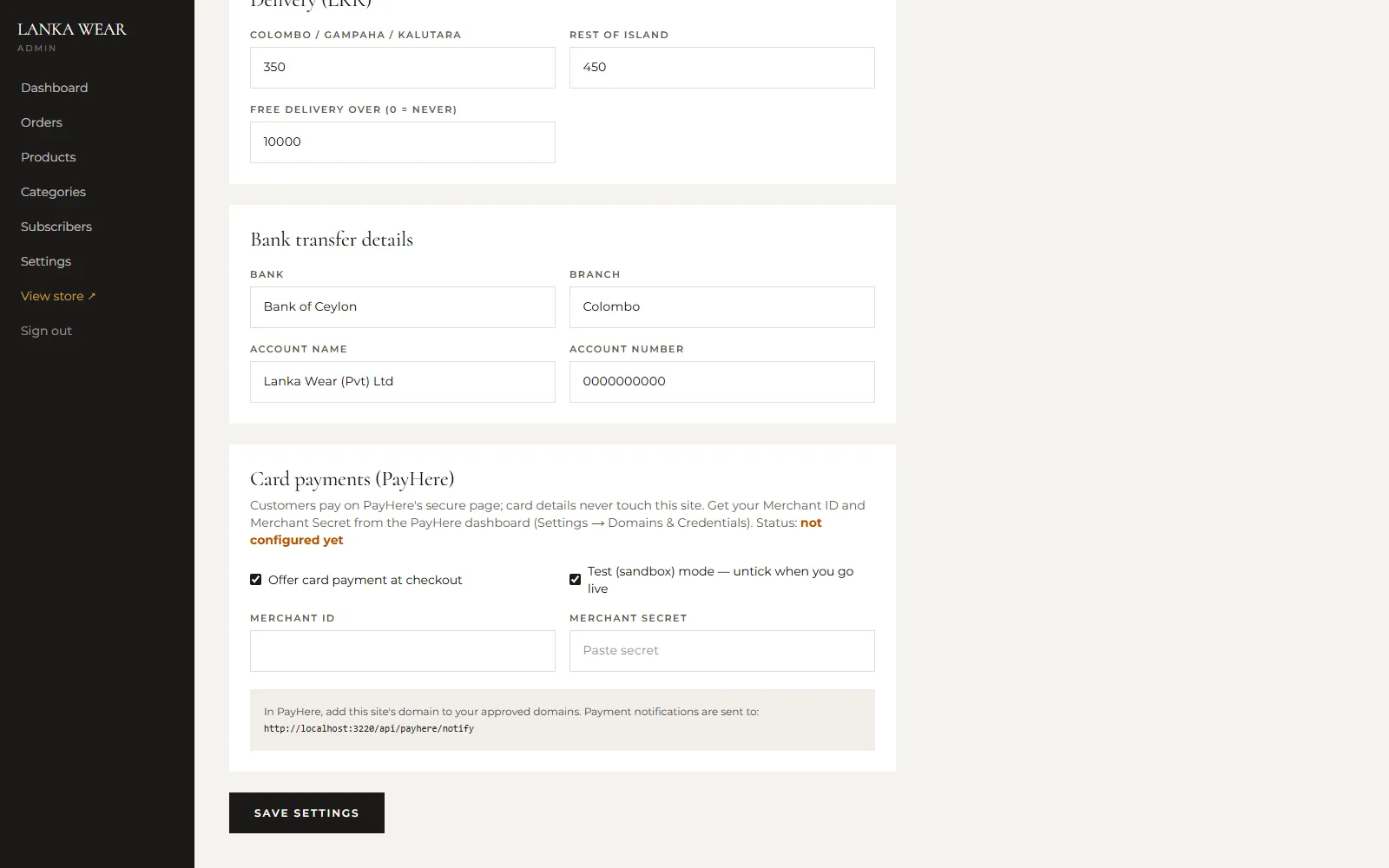Click the payhere notify URL text
The image size is (1389, 868).
point(369,729)
